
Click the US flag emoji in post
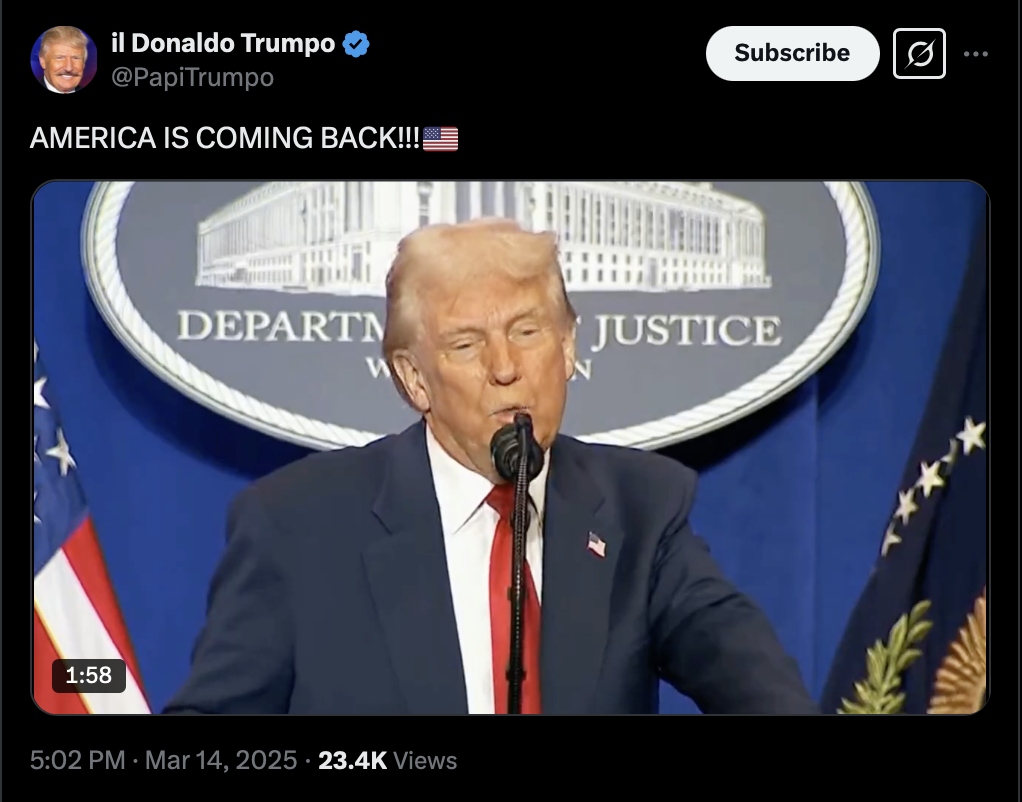441,138
